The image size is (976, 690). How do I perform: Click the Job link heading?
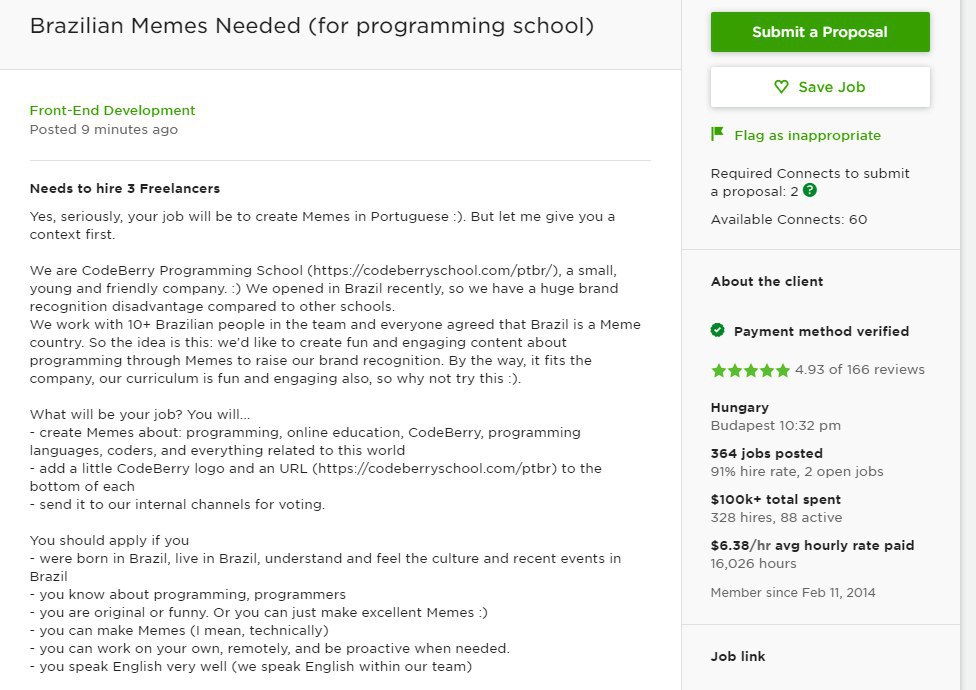pyautogui.click(x=738, y=656)
